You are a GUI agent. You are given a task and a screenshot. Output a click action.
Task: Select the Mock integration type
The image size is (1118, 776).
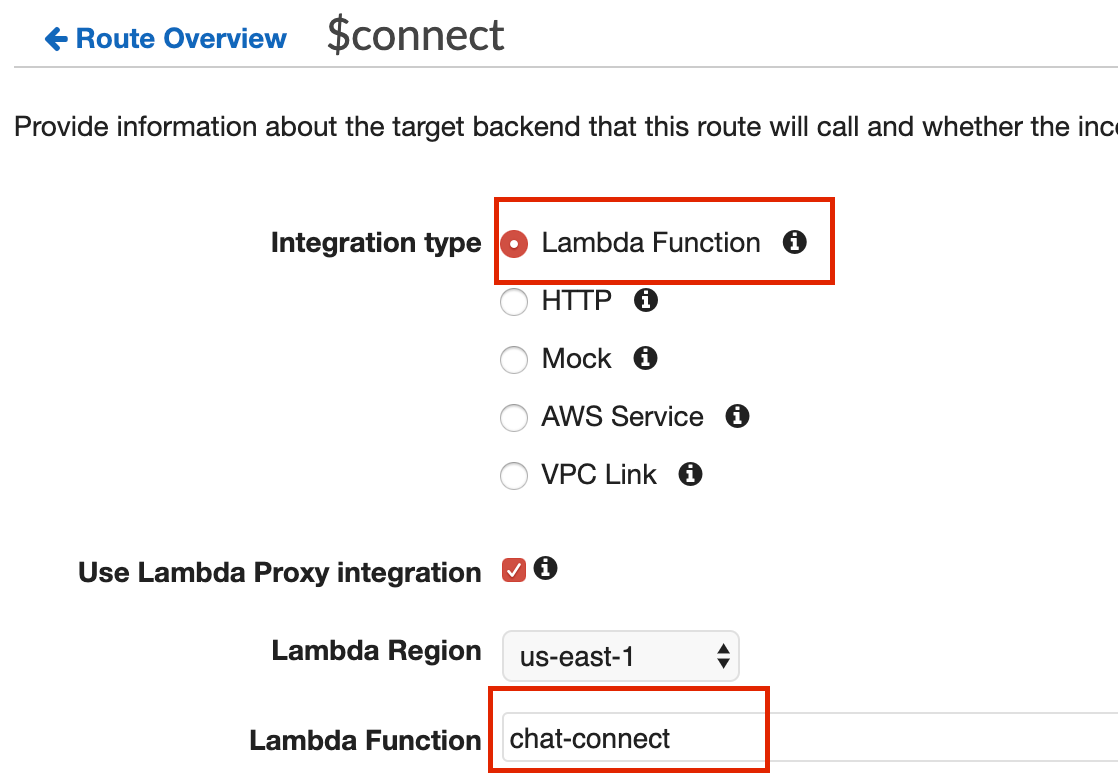tap(514, 360)
